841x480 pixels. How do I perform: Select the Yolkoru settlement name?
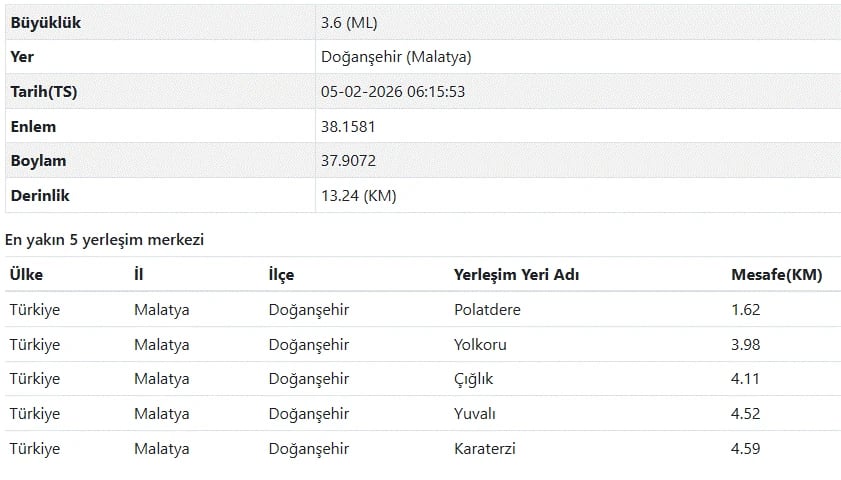(480, 345)
